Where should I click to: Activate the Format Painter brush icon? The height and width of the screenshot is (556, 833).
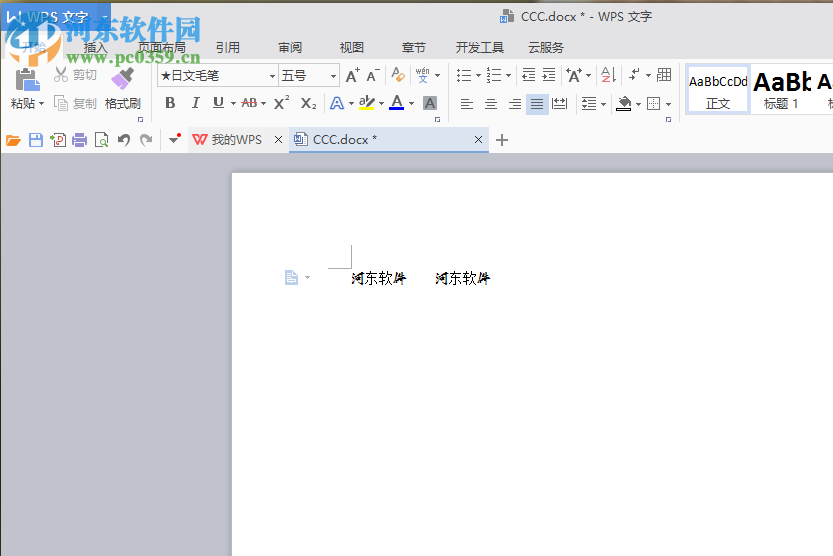coord(123,79)
